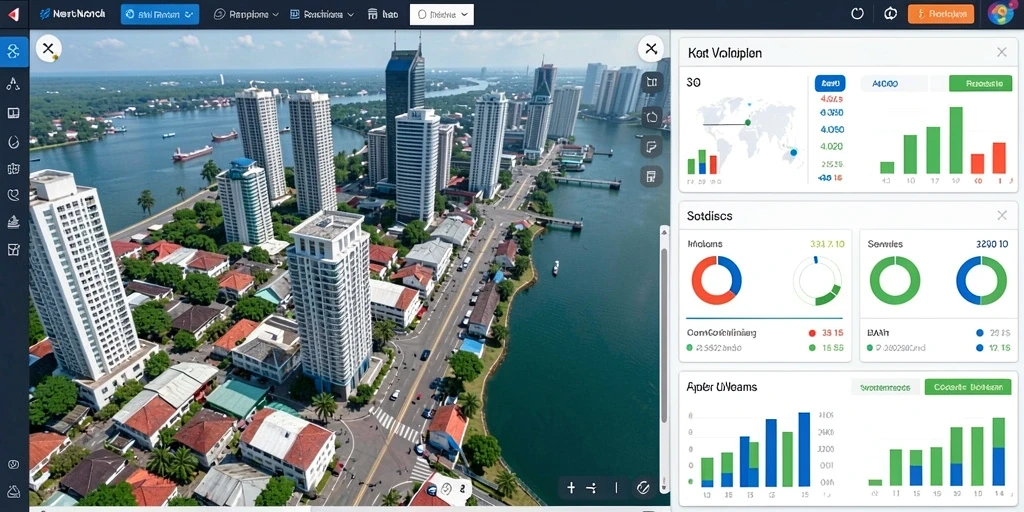
Task: Select the highlighted blue sidebar icon
Action: (14, 52)
